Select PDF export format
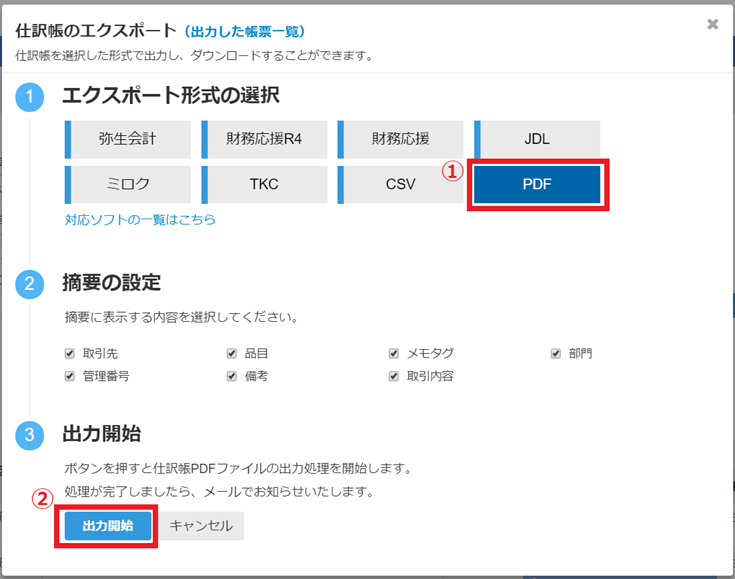 click(x=537, y=184)
